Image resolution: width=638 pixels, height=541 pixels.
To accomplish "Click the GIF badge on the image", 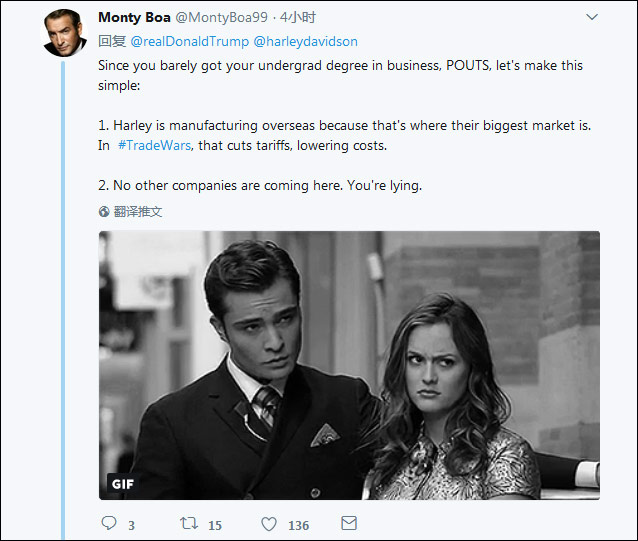I will coord(122,484).
